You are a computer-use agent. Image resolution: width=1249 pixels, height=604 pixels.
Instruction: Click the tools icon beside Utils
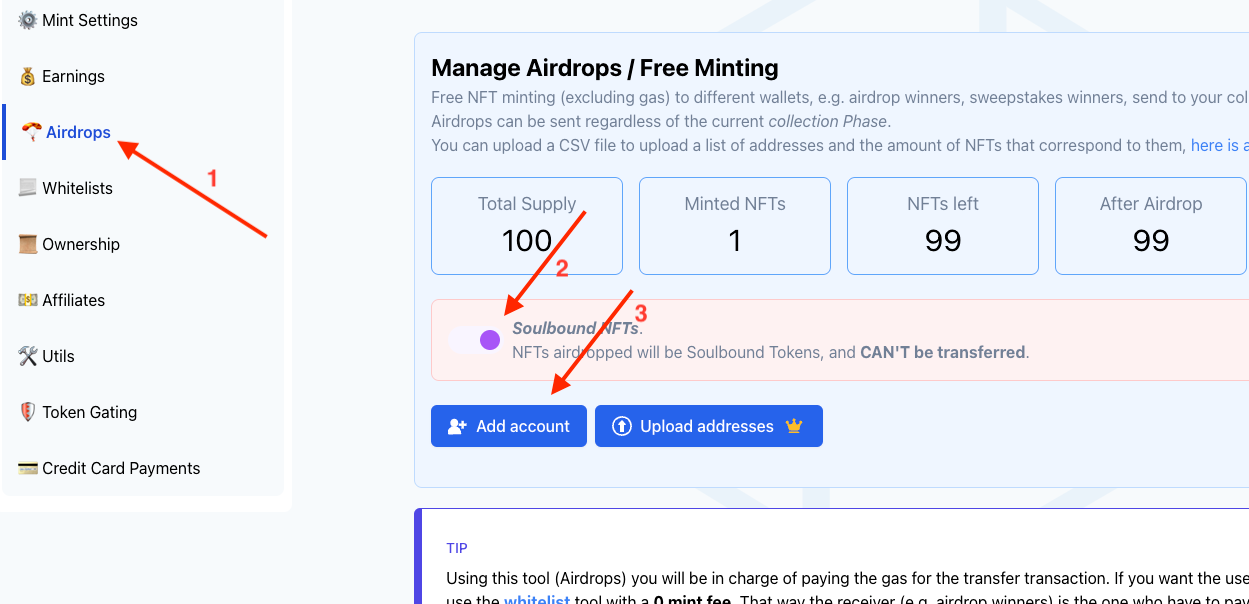(27, 356)
